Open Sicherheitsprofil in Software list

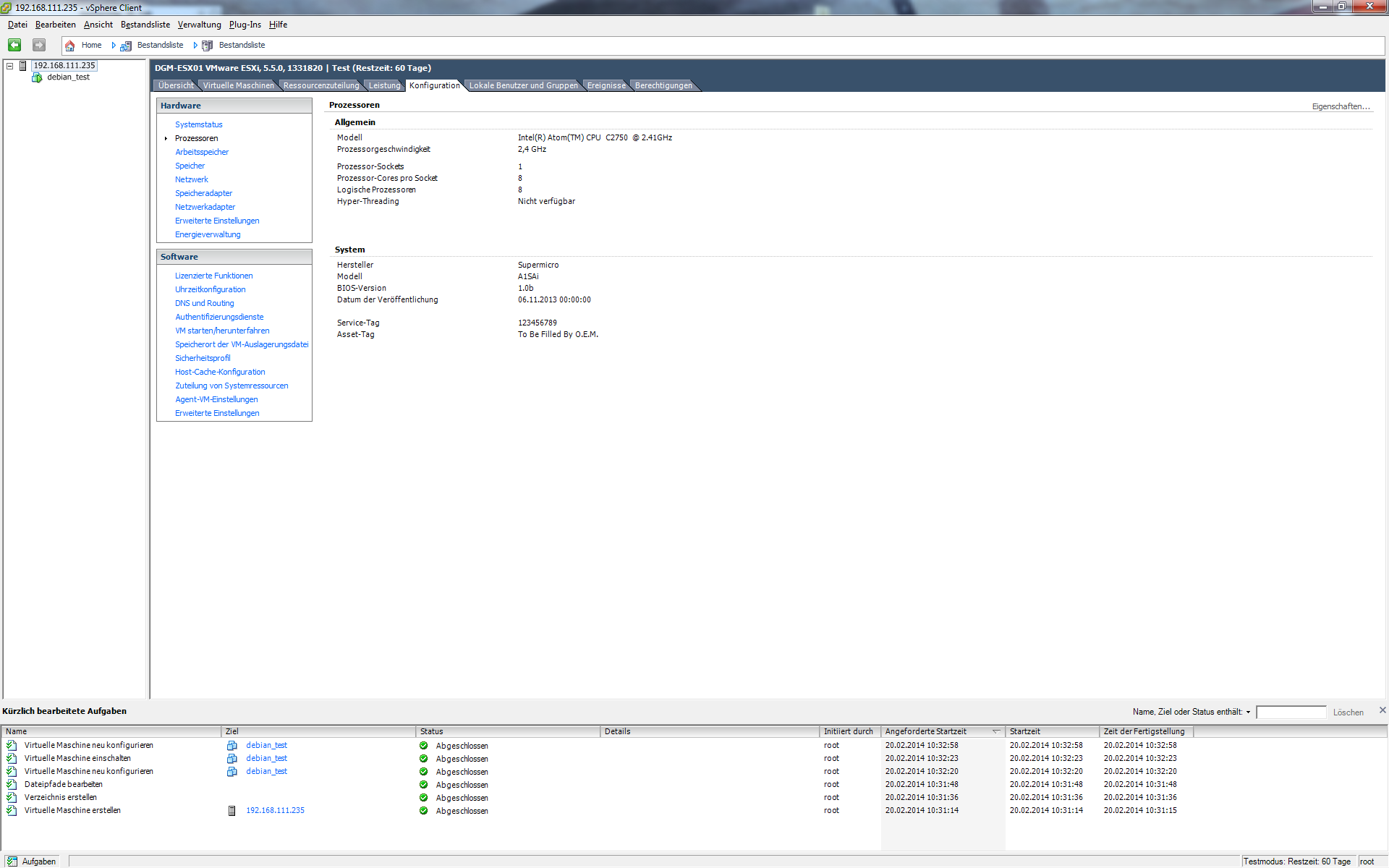point(203,358)
